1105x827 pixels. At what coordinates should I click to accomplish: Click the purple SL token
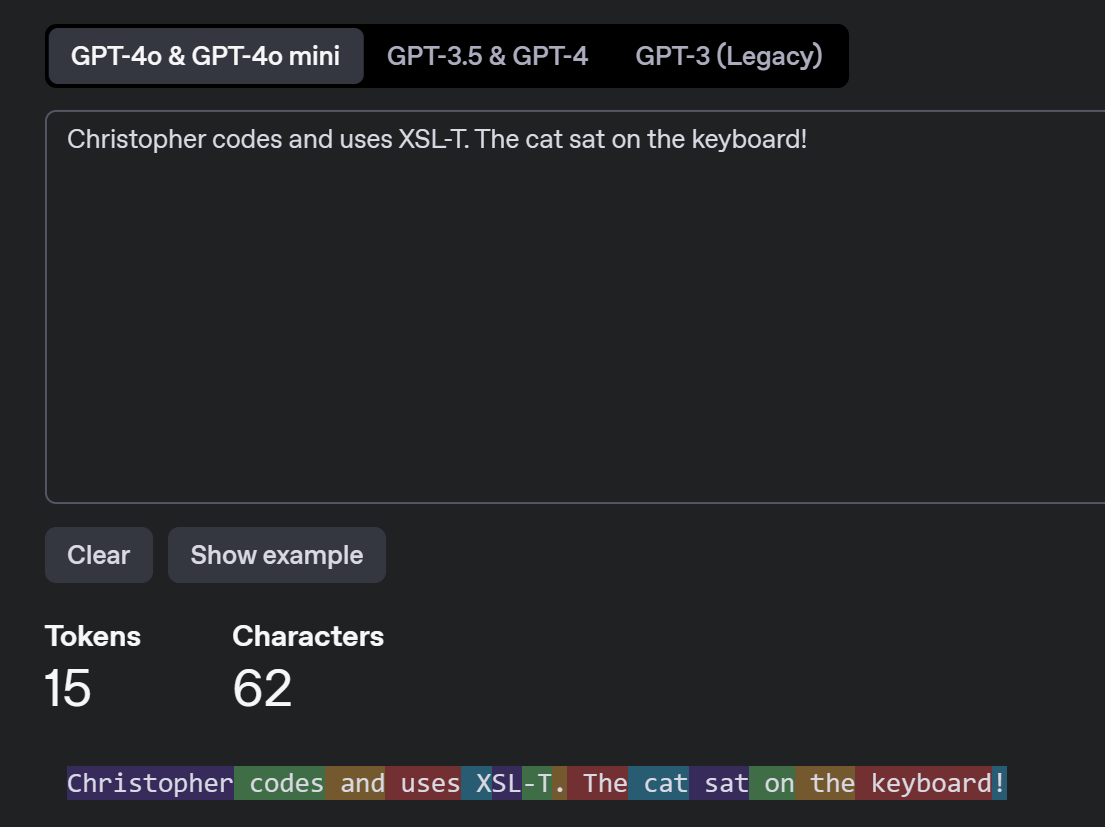[x=507, y=783]
